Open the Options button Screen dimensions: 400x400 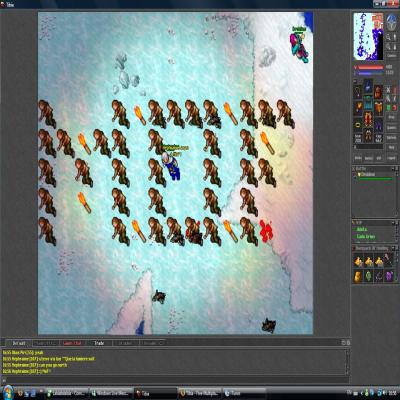pyautogui.click(x=392, y=137)
